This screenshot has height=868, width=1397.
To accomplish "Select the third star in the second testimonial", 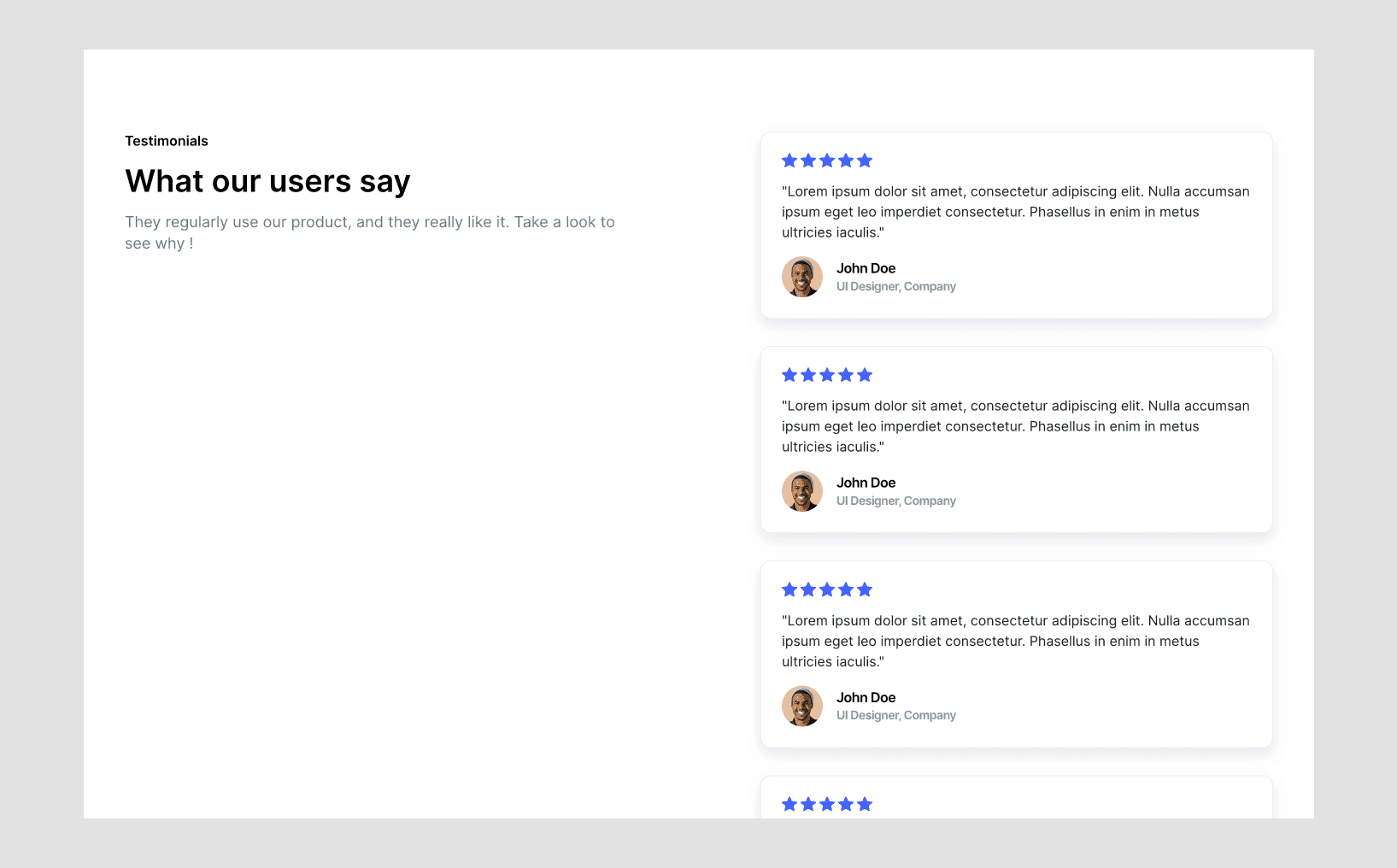I will click(x=827, y=375).
